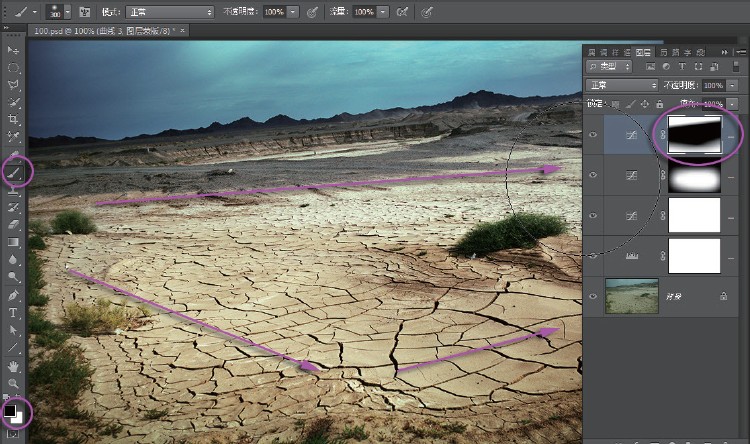Click the foreground color swatch
The height and width of the screenshot is (444, 750).
(10, 410)
